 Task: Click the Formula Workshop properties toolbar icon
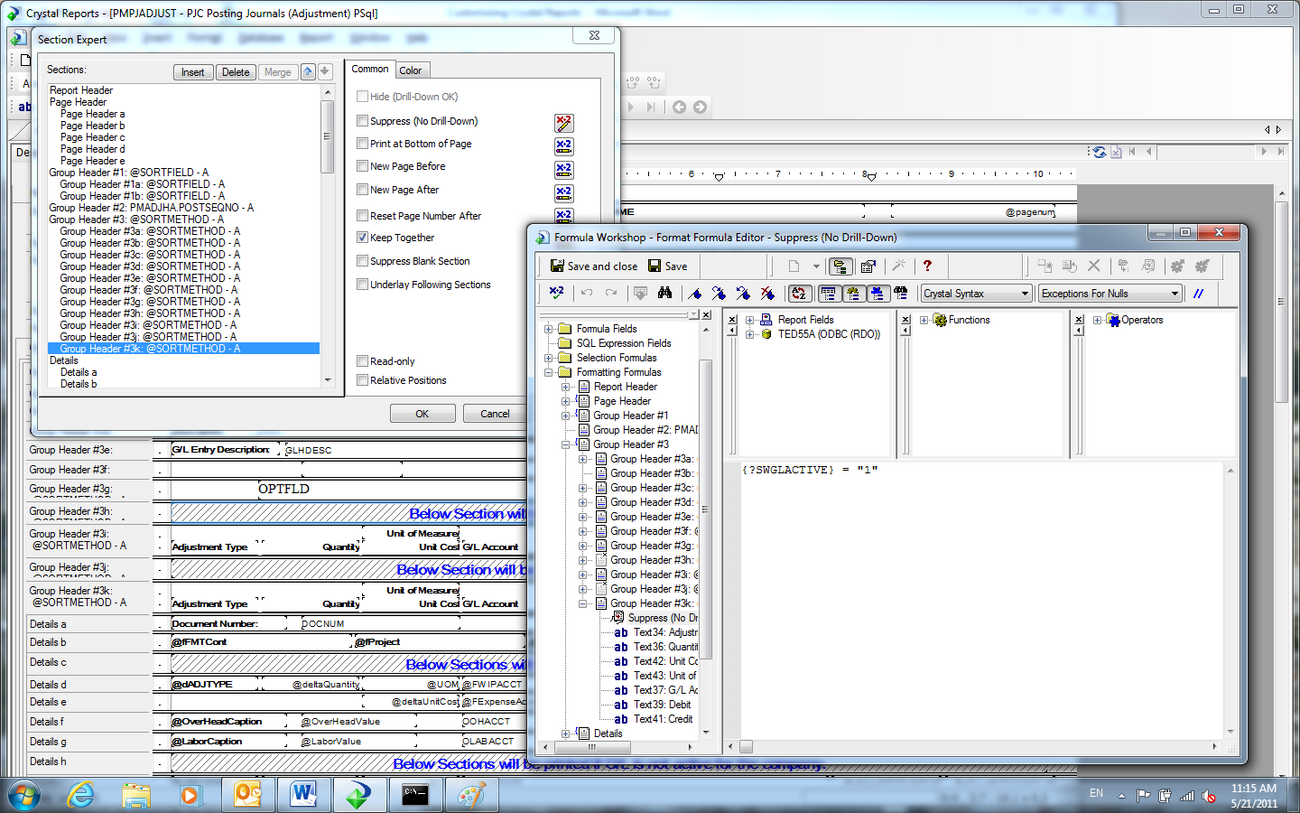tap(868, 266)
